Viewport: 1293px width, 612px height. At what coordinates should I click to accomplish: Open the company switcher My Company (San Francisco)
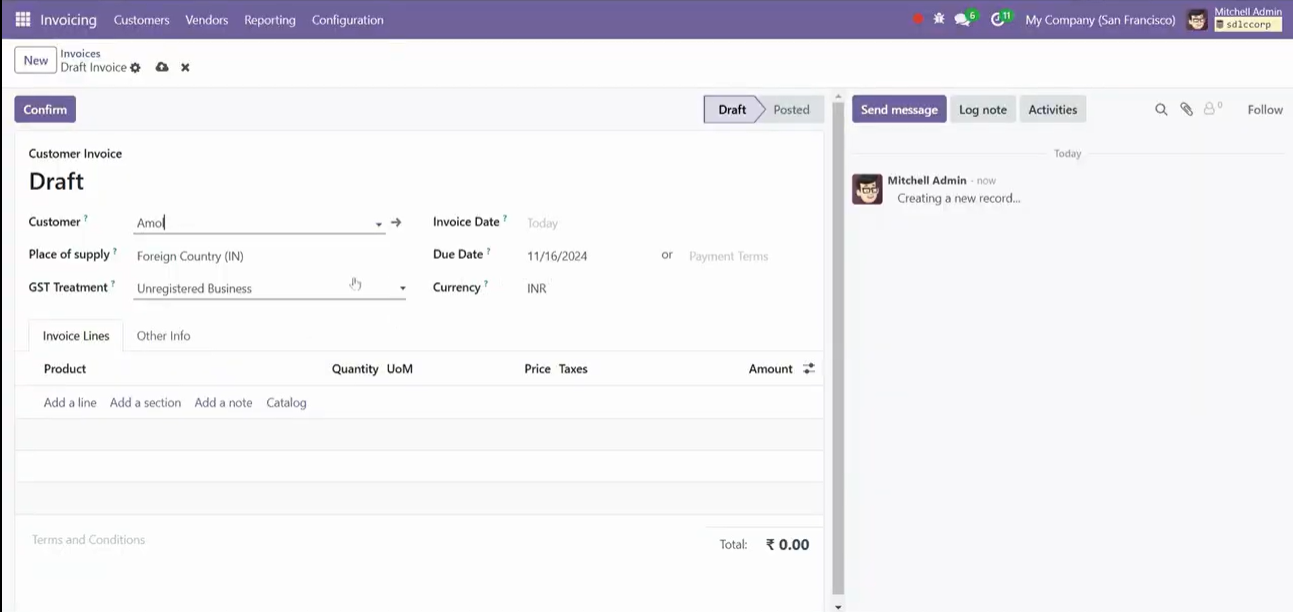point(1100,20)
